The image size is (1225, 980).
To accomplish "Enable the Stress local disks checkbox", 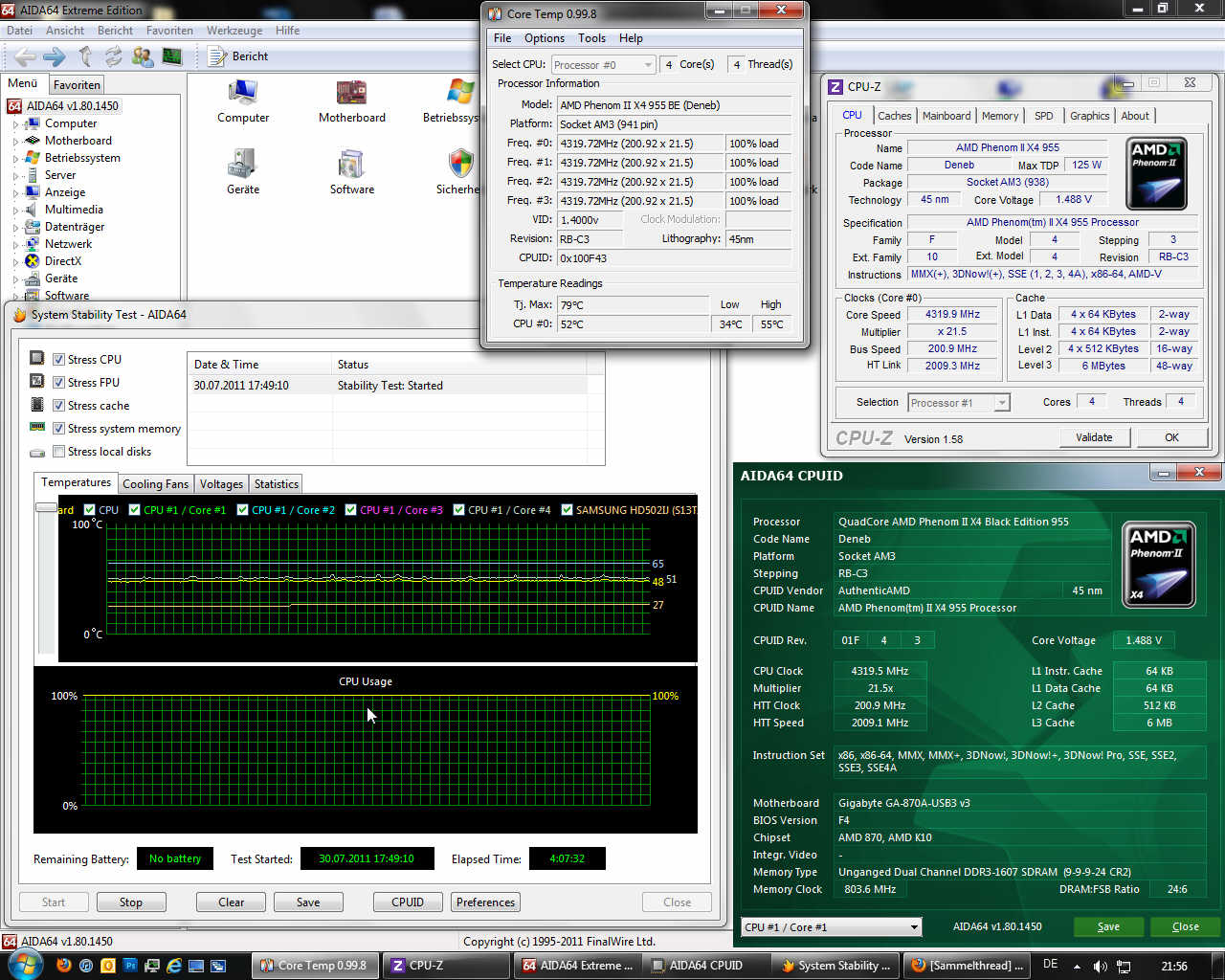I will tap(59, 452).
